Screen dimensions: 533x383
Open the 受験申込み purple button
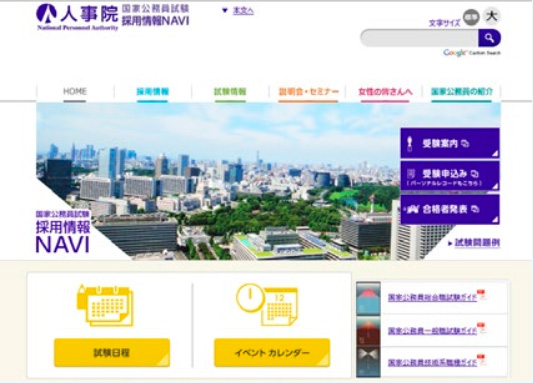[x=450, y=176]
